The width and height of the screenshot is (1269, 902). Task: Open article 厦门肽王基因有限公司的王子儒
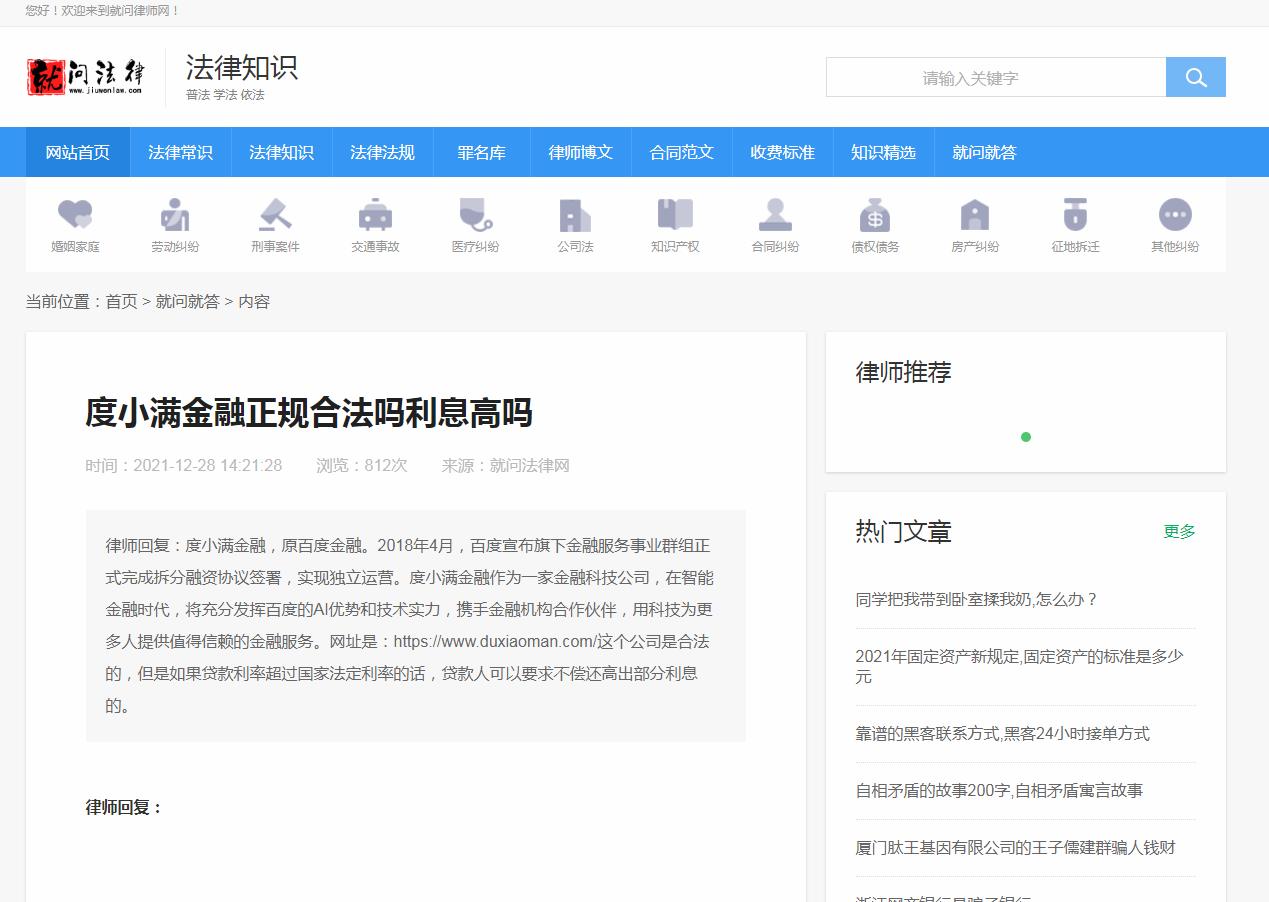pyautogui.click(x=1016, y=847)
